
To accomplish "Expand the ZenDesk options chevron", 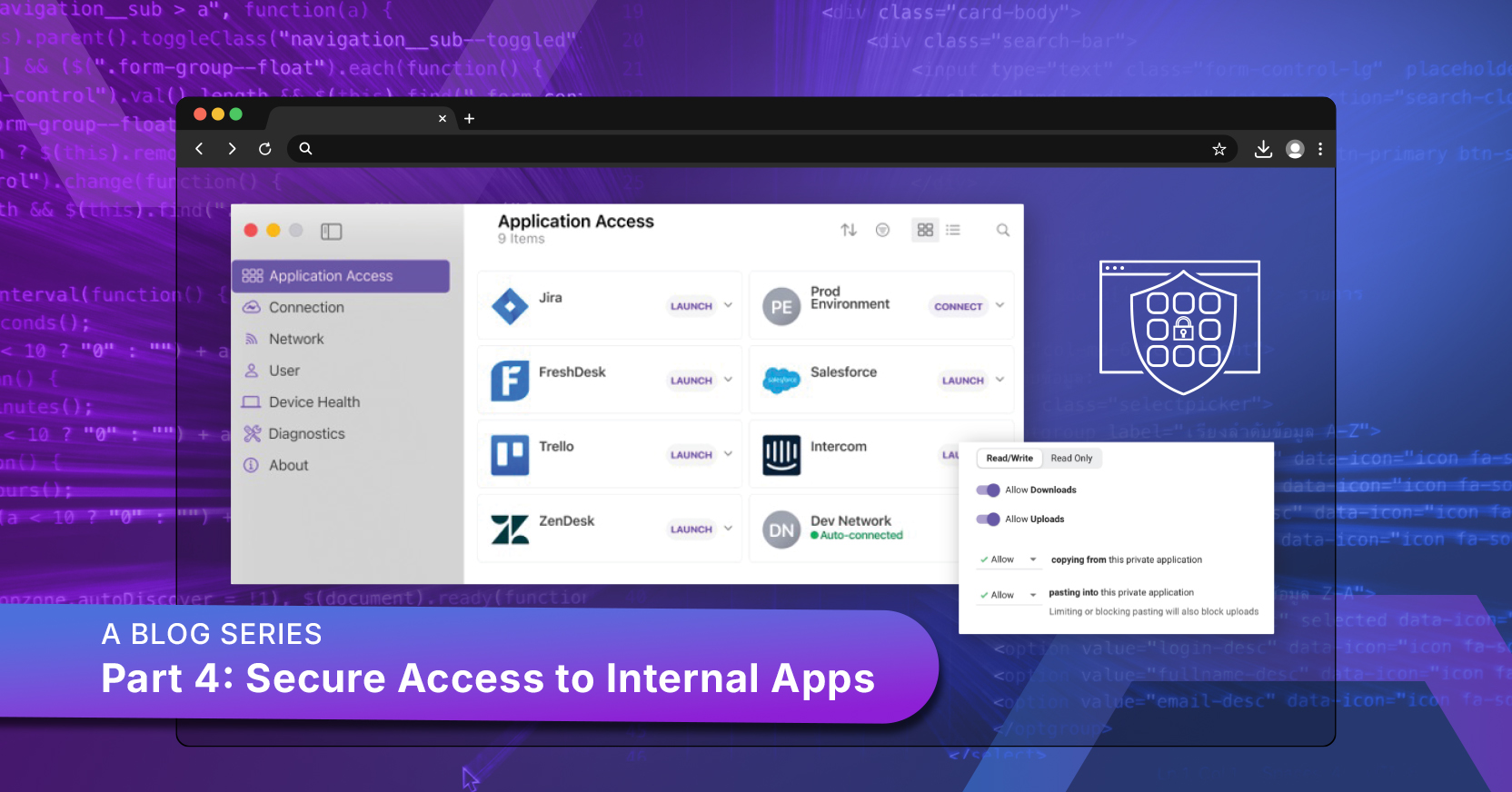I will pyautogui.click(x=728, y=529).
